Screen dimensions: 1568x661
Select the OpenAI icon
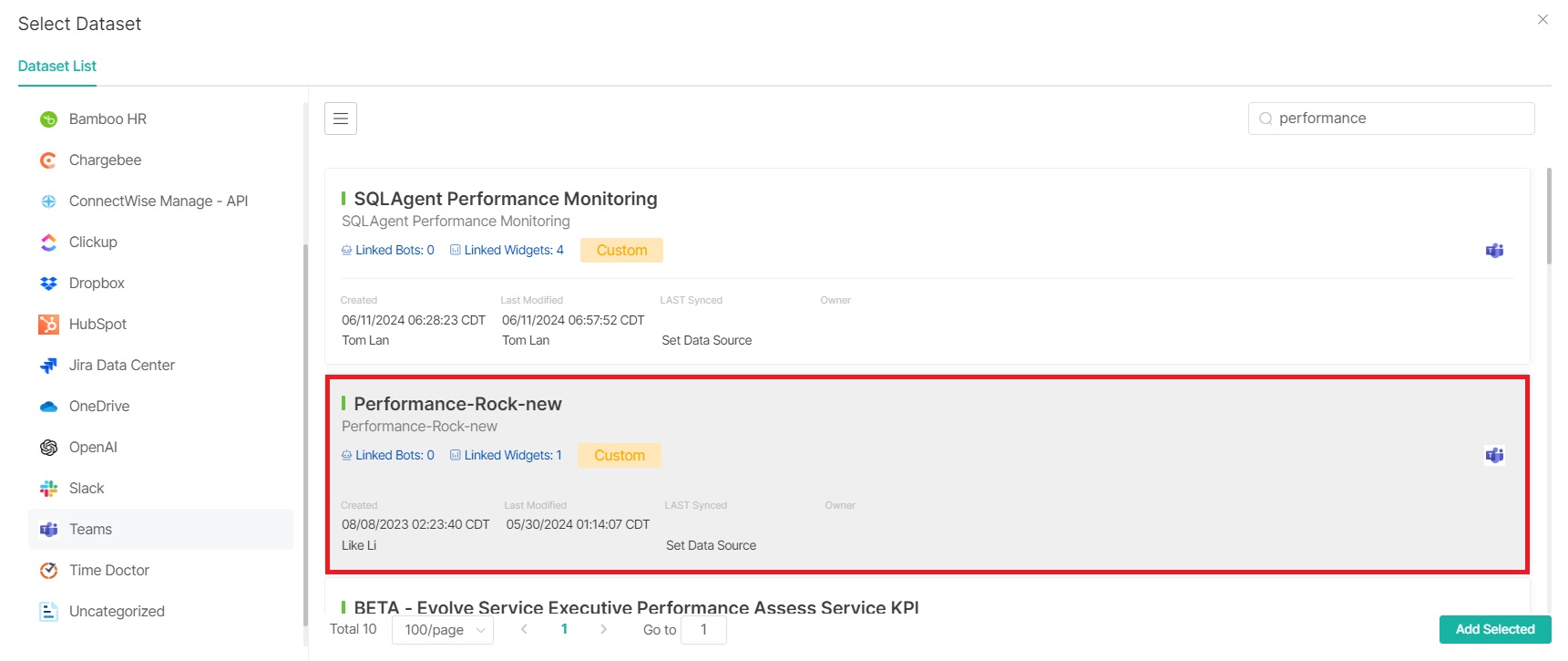48,448
